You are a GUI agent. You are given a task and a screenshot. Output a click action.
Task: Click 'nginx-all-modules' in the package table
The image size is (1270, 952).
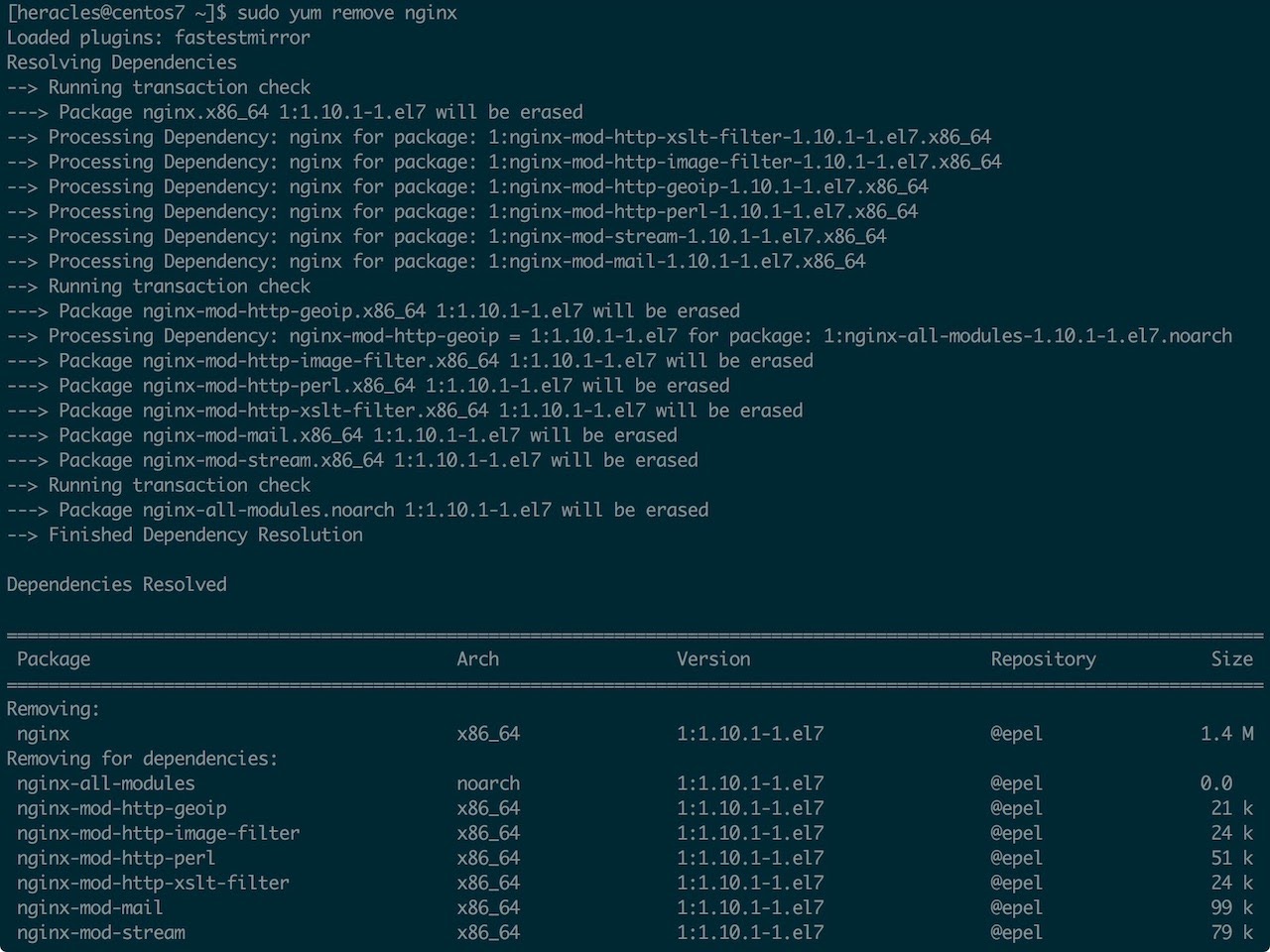106,783
